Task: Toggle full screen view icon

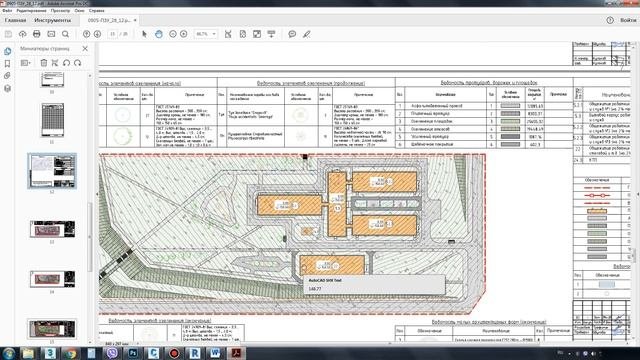Action: (x=257, y=34)
